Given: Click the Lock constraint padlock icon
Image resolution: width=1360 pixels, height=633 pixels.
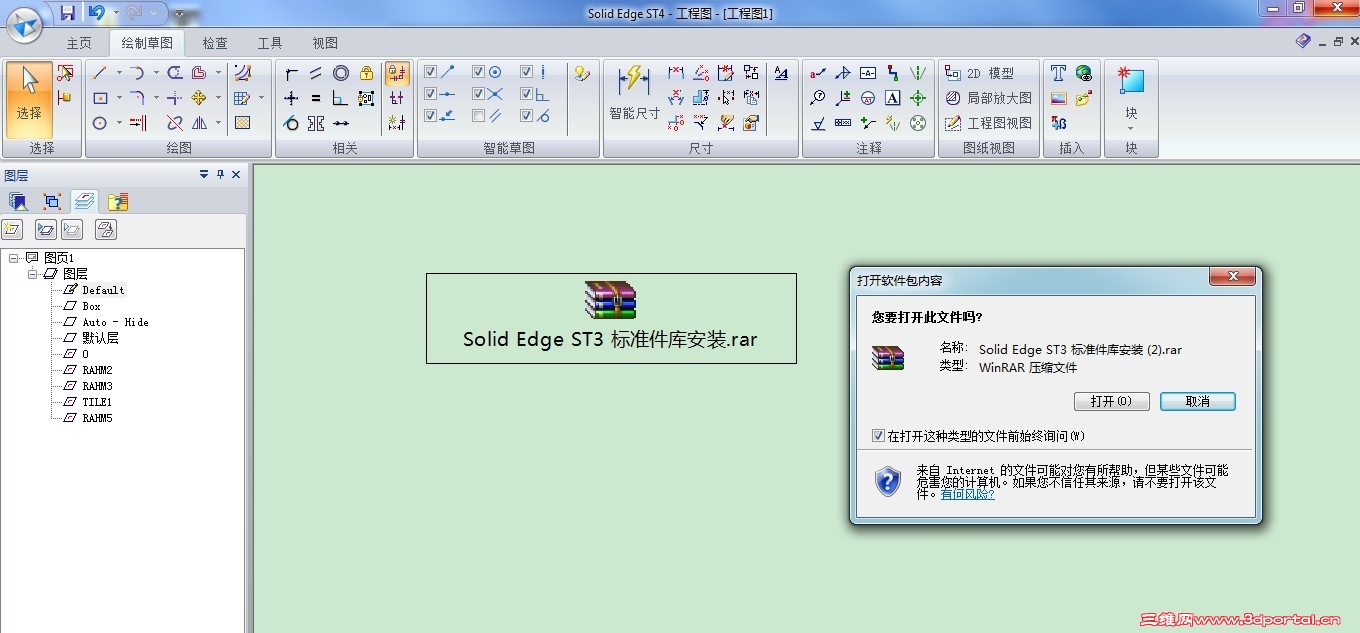Looking at the screenshot, I should (366, 73).
